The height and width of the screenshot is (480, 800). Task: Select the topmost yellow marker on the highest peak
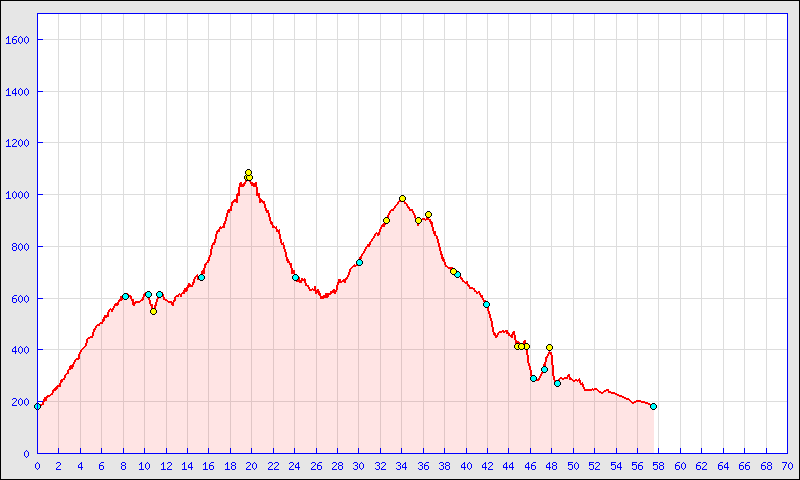click(x=248, y=172)
